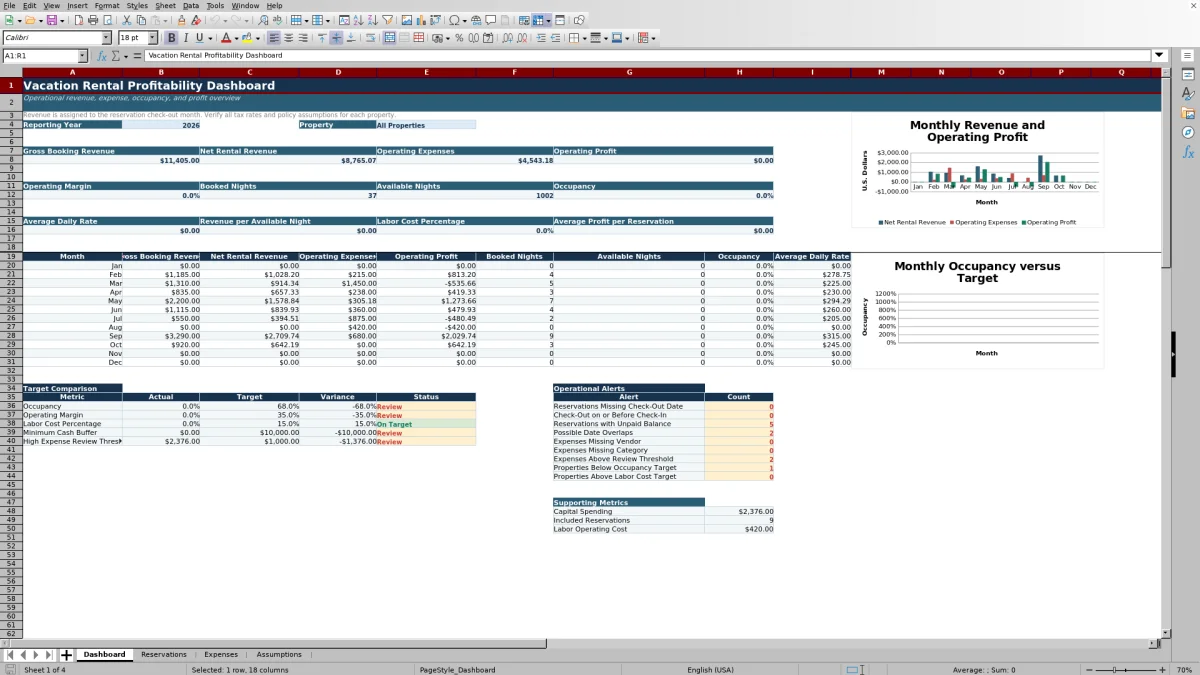
Task: Apply the yellow Background Color swatch
Action: click(248, 38)
